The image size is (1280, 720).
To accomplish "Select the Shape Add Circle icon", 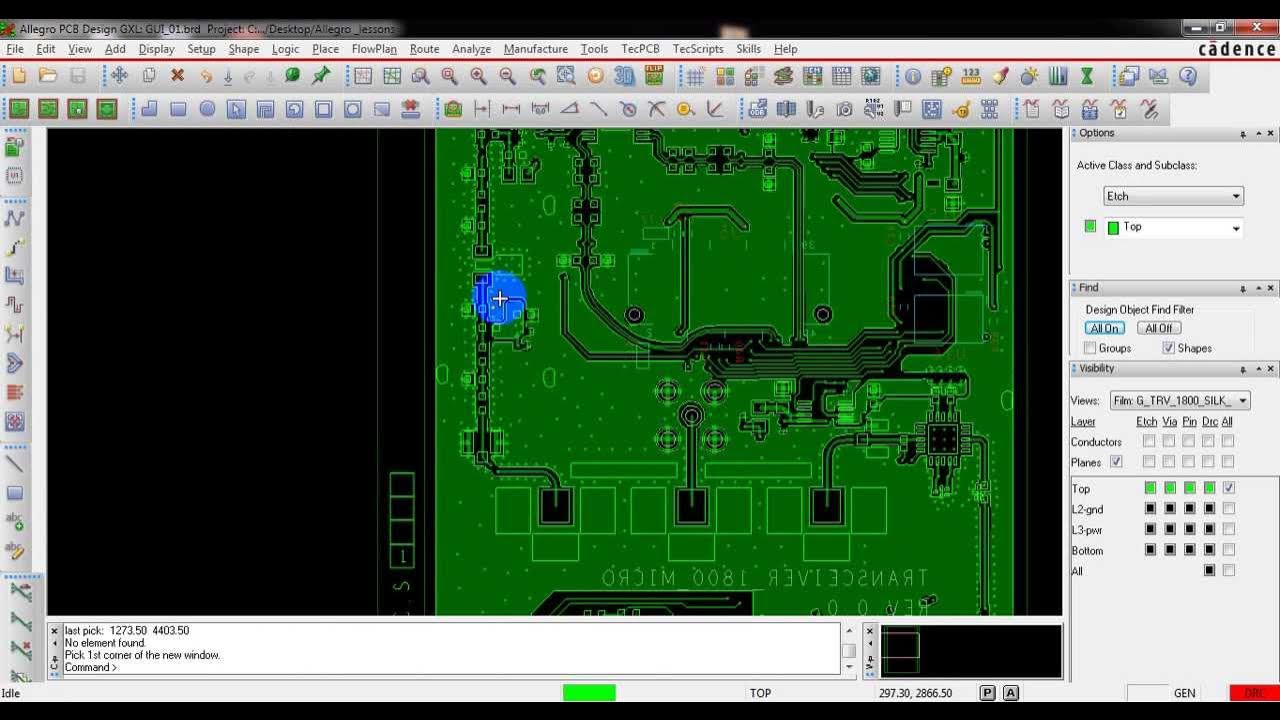I will [x=207, y=109].
